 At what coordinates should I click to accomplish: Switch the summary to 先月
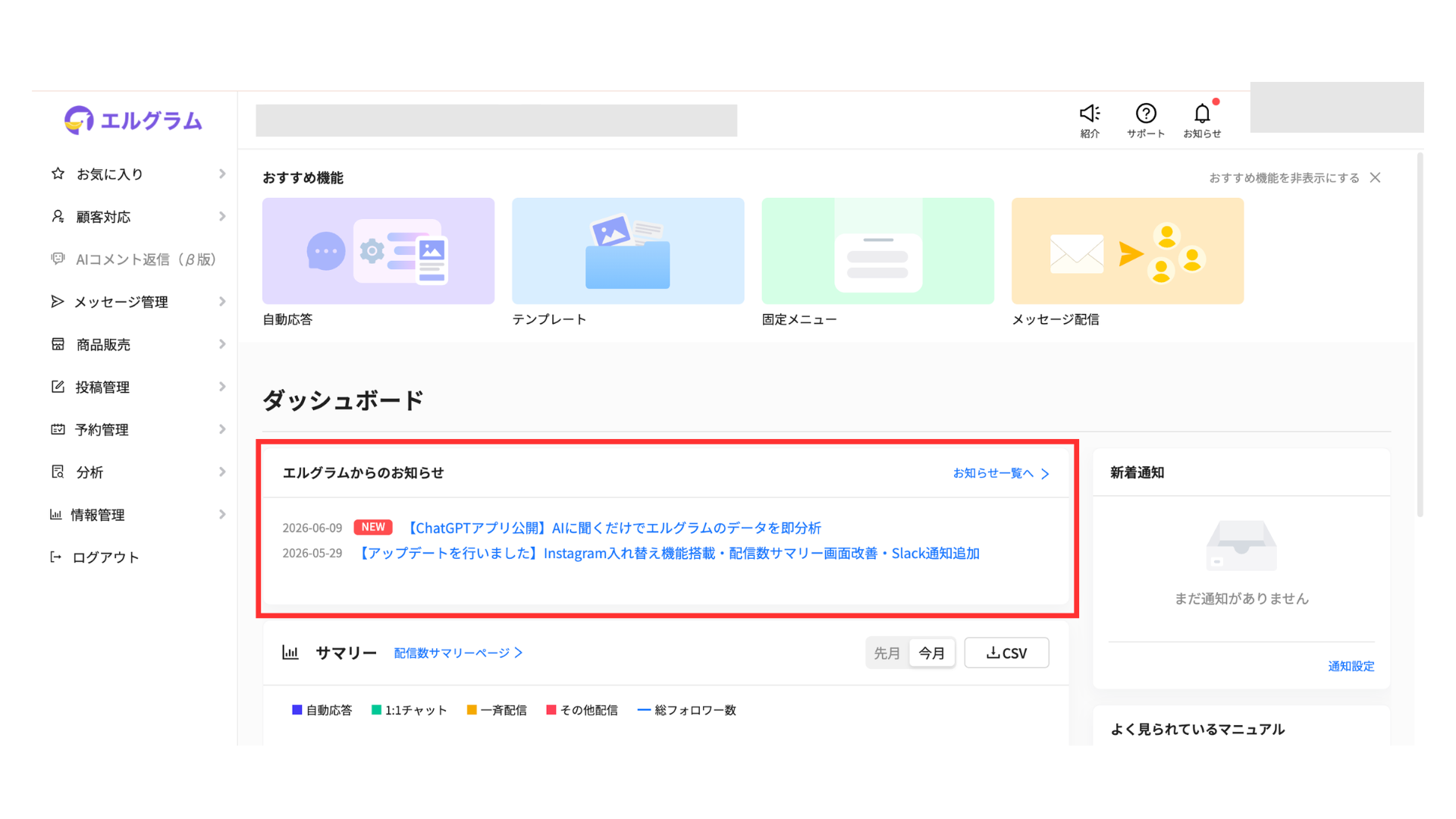(886, 653)
